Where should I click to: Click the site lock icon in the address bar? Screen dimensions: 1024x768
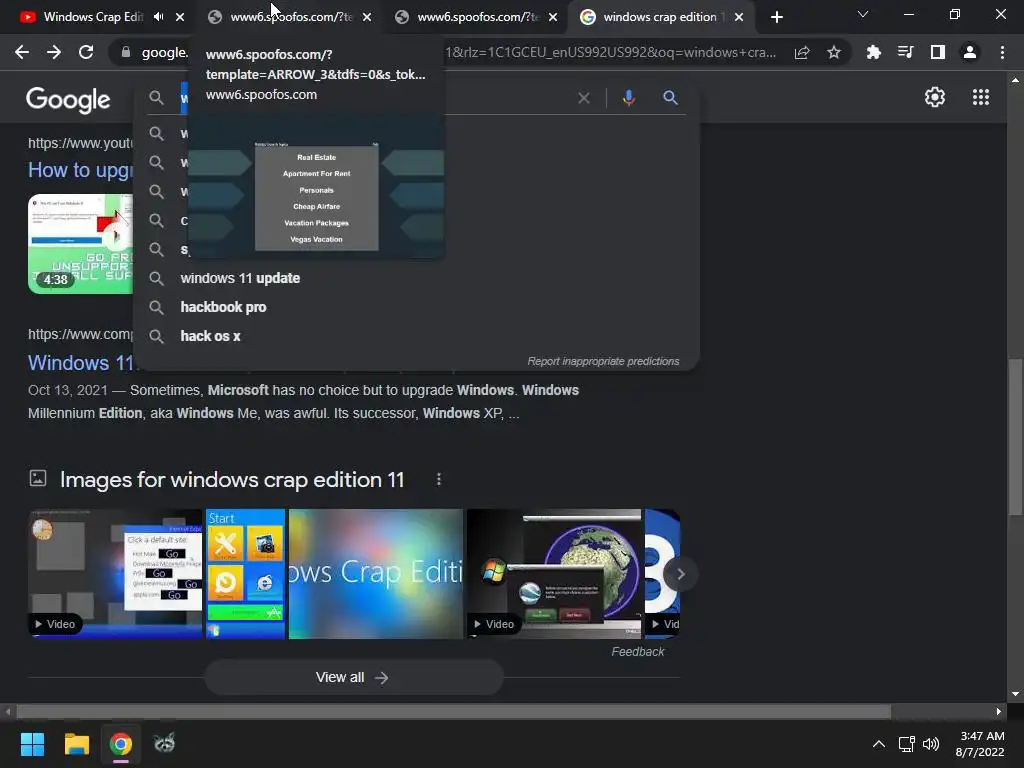(x=125, y=52)
